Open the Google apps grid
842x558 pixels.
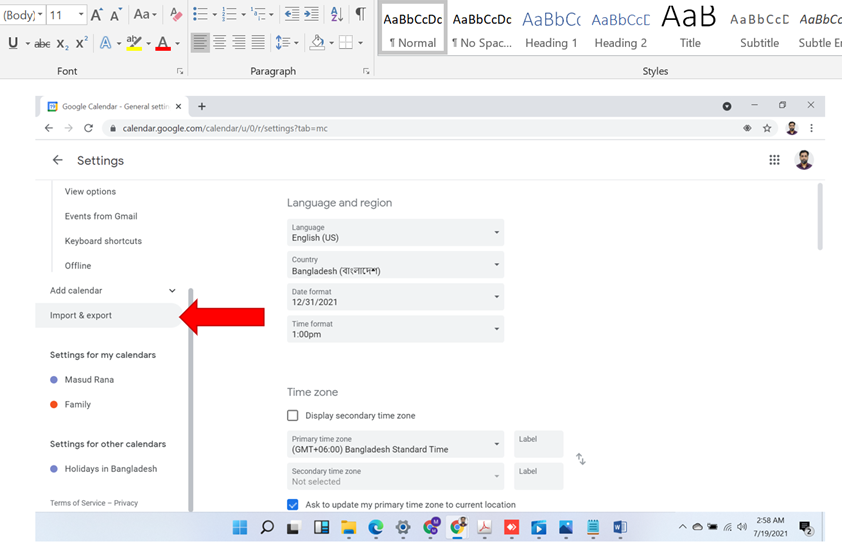[x=774, y=160]
